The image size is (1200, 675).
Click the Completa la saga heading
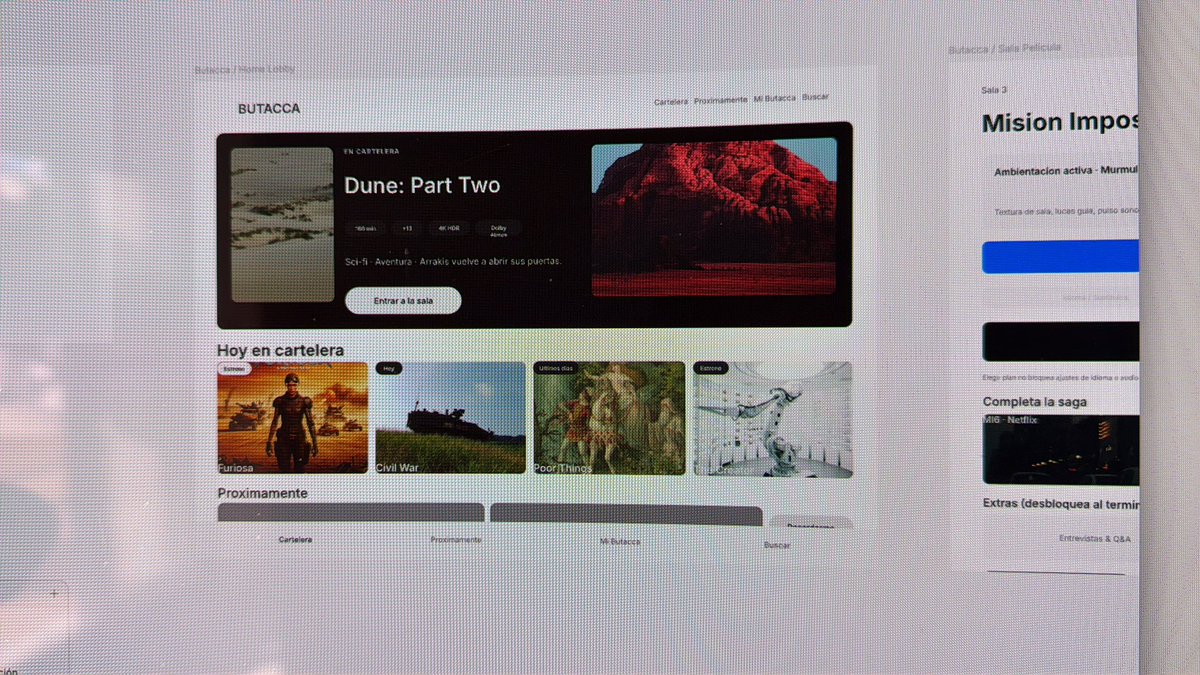(1034, 402)
